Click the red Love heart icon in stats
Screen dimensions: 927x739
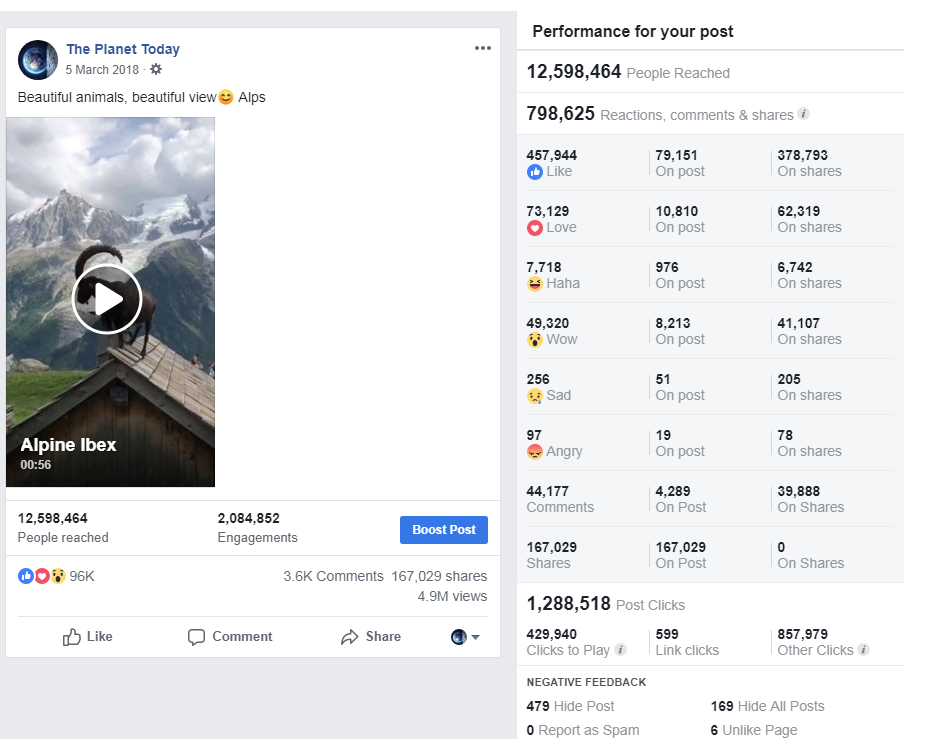(x=534, y=228)
